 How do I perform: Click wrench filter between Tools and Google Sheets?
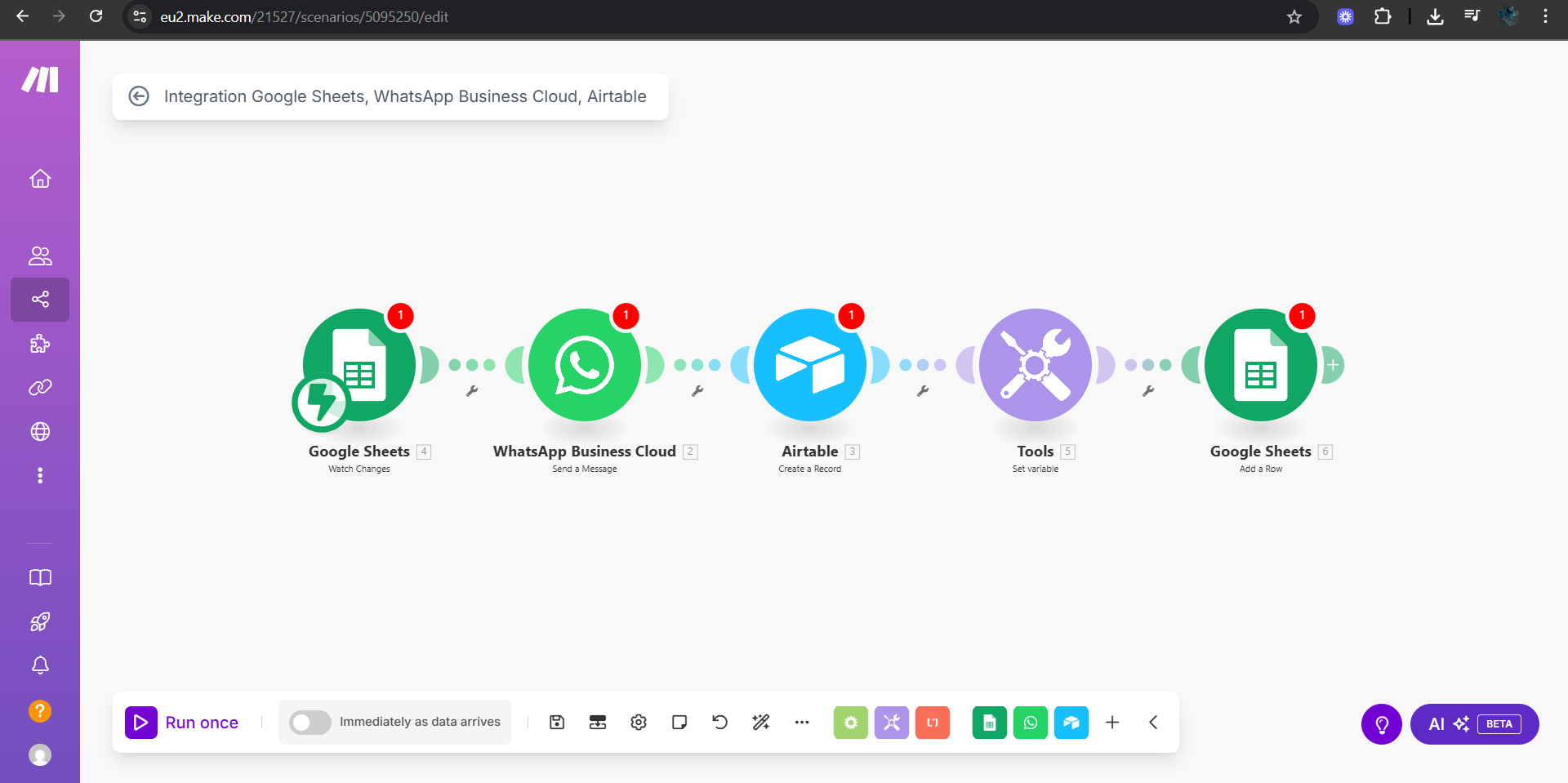[x=1148, y=391]
